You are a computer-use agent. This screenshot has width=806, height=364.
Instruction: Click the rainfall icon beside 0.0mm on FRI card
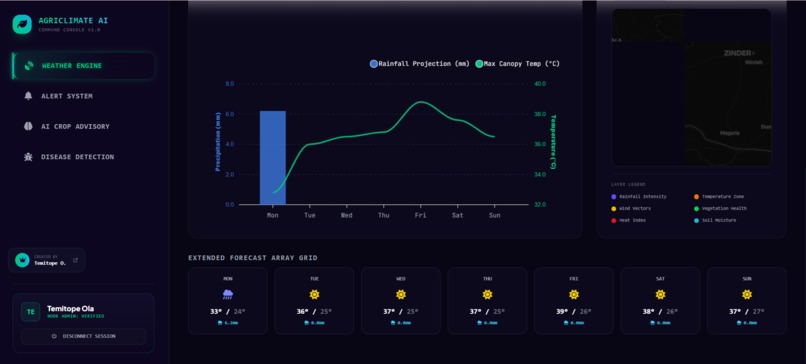566,323
